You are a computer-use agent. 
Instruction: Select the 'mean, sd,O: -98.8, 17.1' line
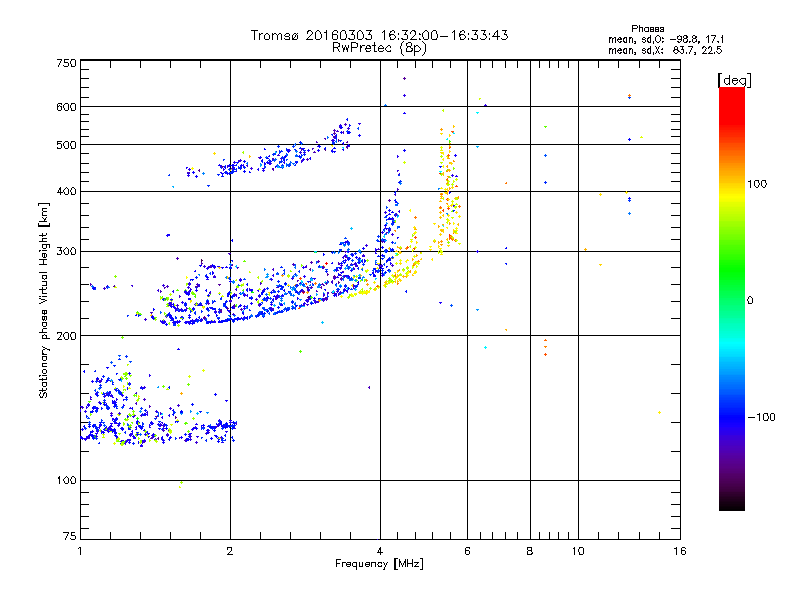(x=666, y=39)
